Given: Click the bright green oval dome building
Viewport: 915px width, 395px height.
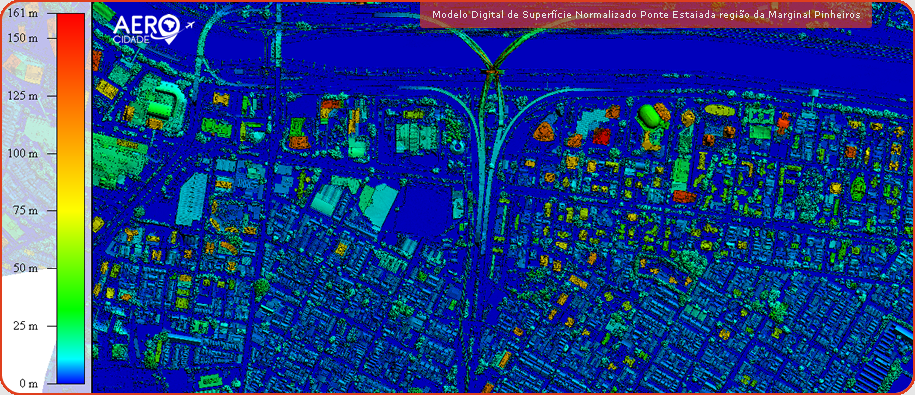Looking at the screenshot, I should pos(648,116).
